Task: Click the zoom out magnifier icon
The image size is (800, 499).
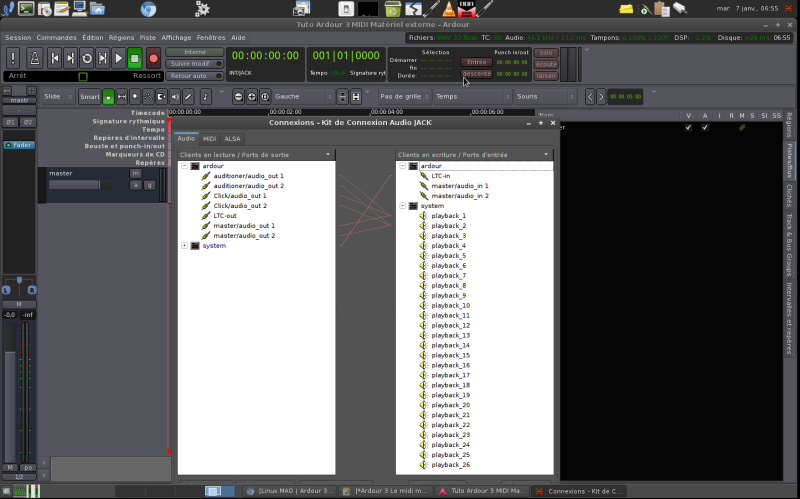Action: pyautogui.click(x=238, y=97)
